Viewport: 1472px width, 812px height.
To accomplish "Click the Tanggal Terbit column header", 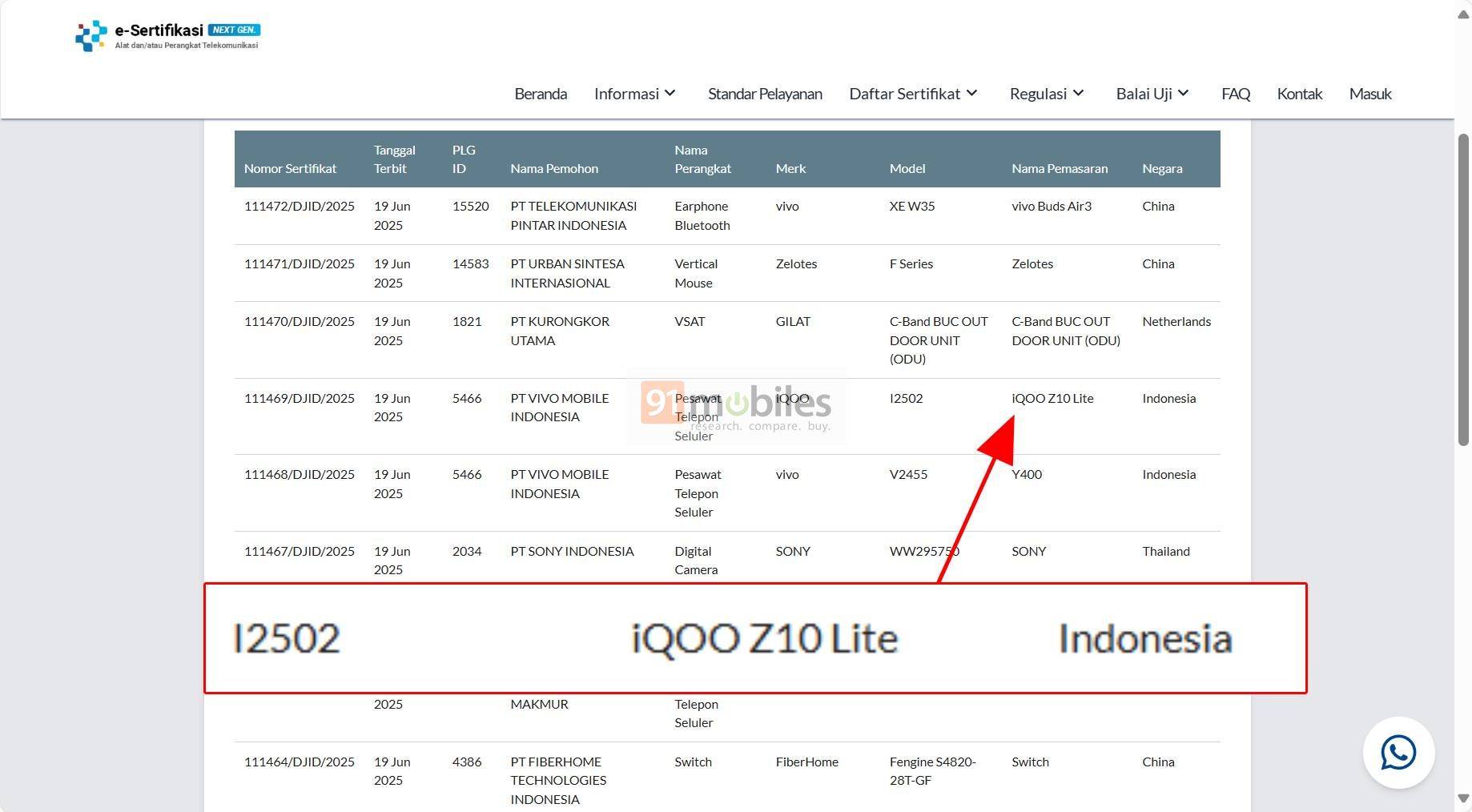I will tap(394, 159).
